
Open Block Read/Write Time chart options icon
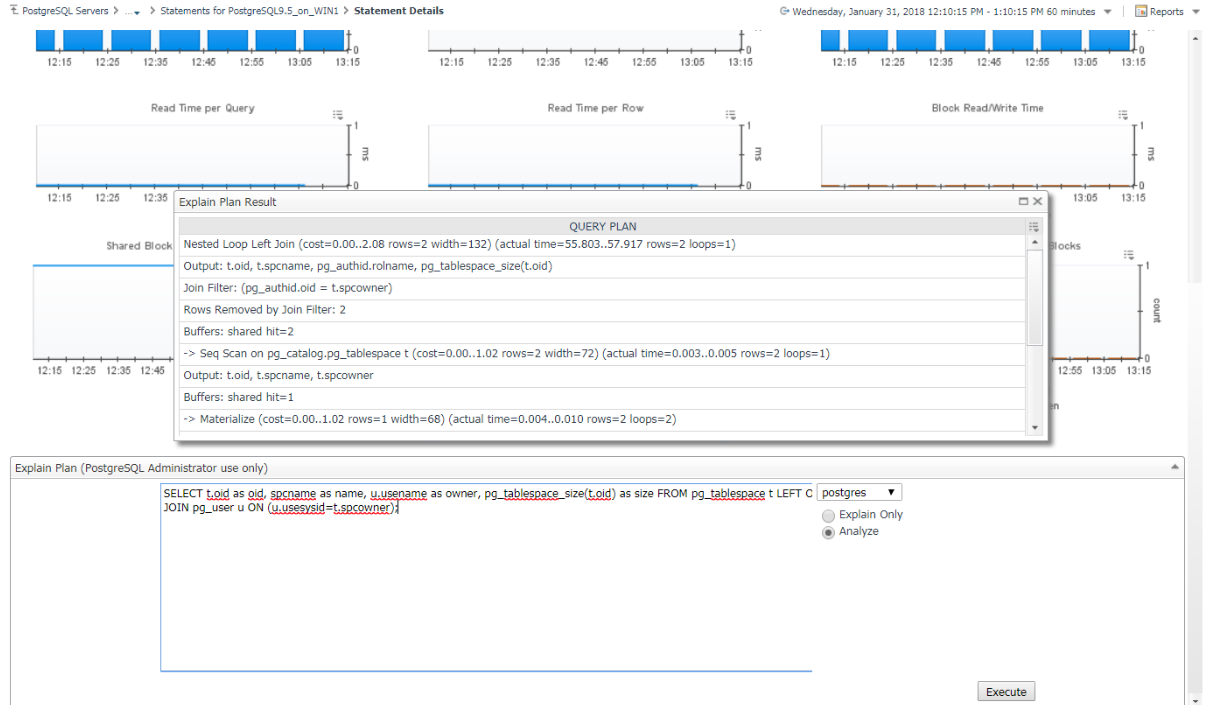[1124, 114]
